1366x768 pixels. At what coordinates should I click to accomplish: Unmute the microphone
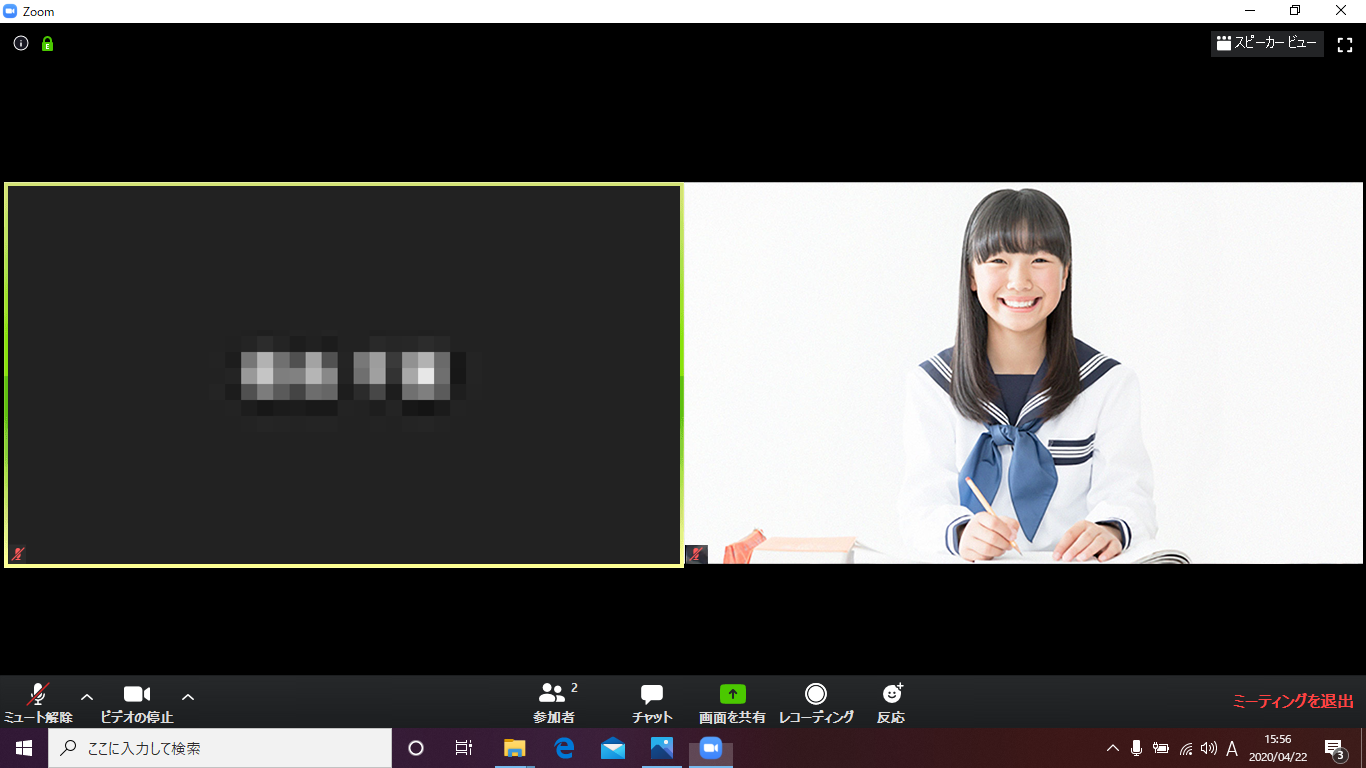pos(37,700)
